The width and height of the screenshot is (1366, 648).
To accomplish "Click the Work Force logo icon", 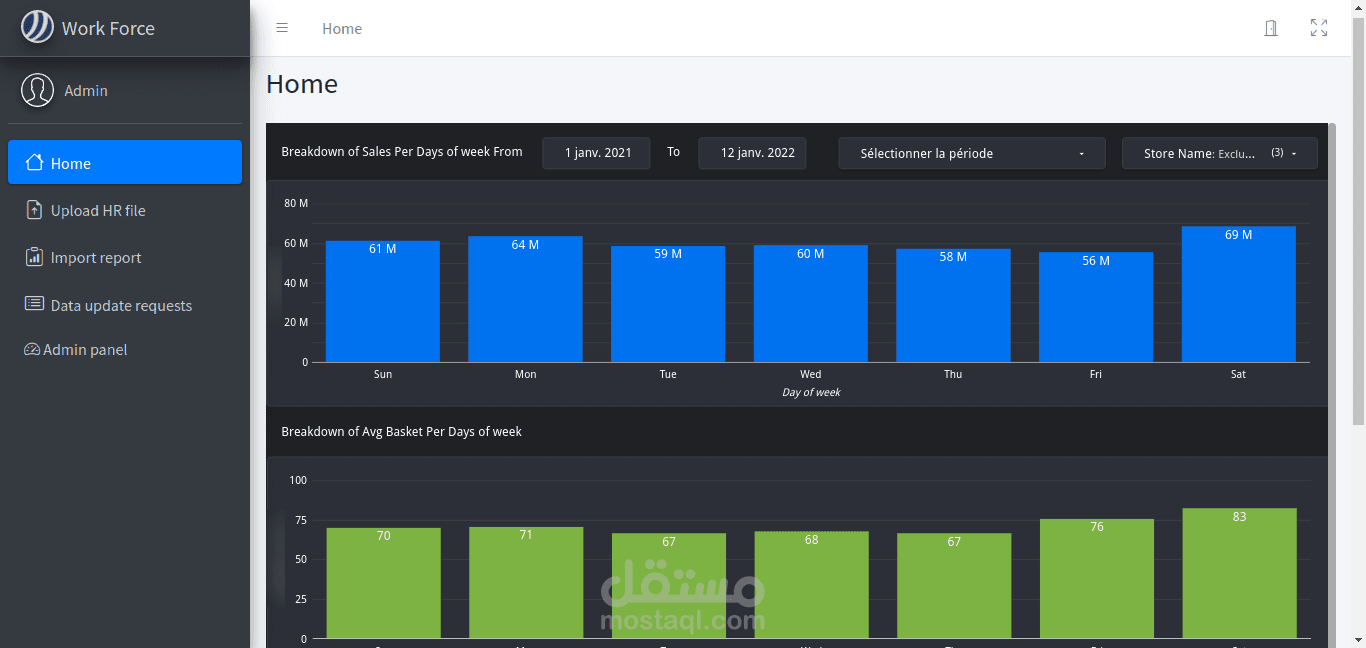I will [37, 27].
